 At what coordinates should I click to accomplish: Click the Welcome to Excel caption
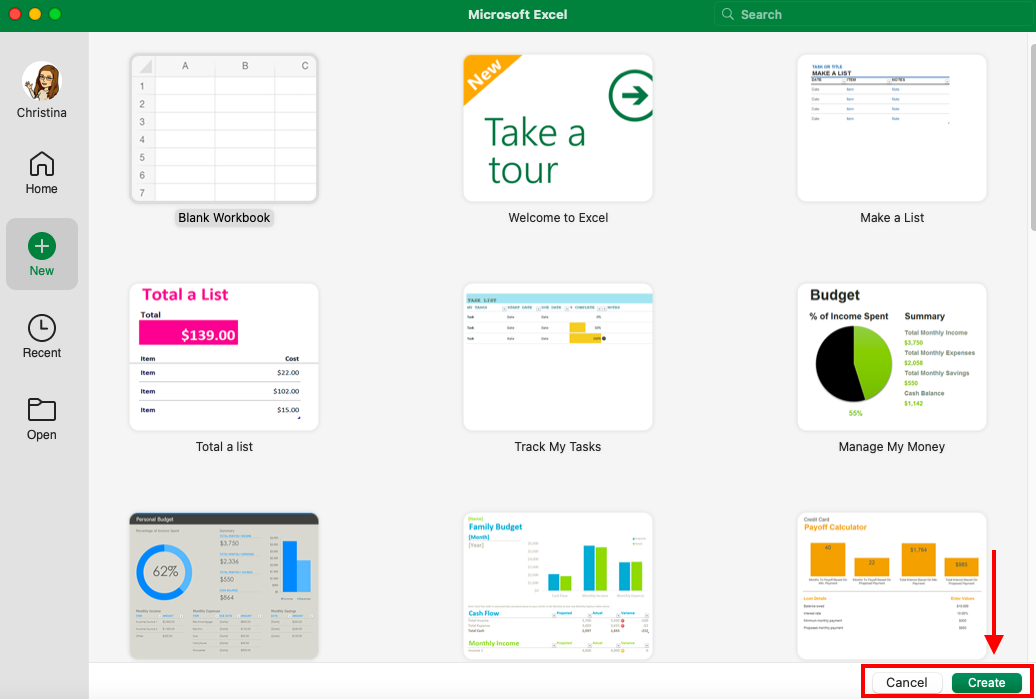pos(558,218)
